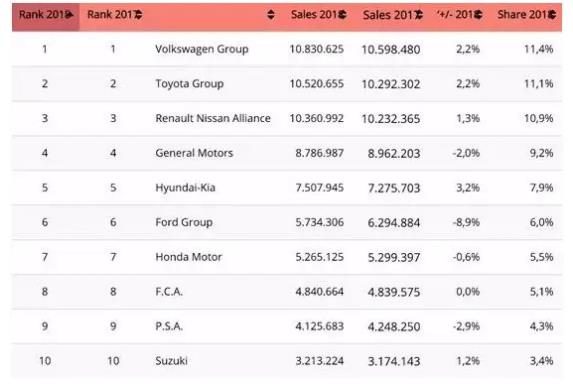Click Honda Motor in the table
This screenshot has width=573, height=386.
pyautogui.click(x=189, y=257)
